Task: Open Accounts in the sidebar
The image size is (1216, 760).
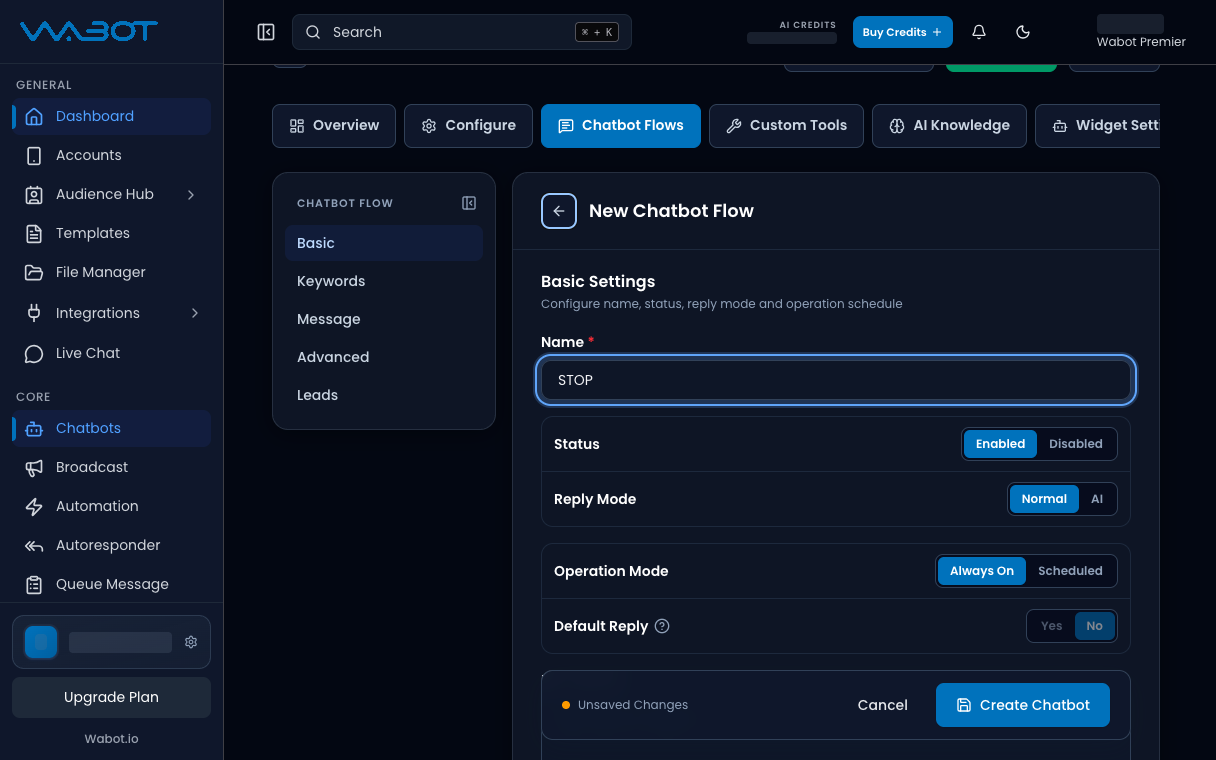Action: [111, 155]
